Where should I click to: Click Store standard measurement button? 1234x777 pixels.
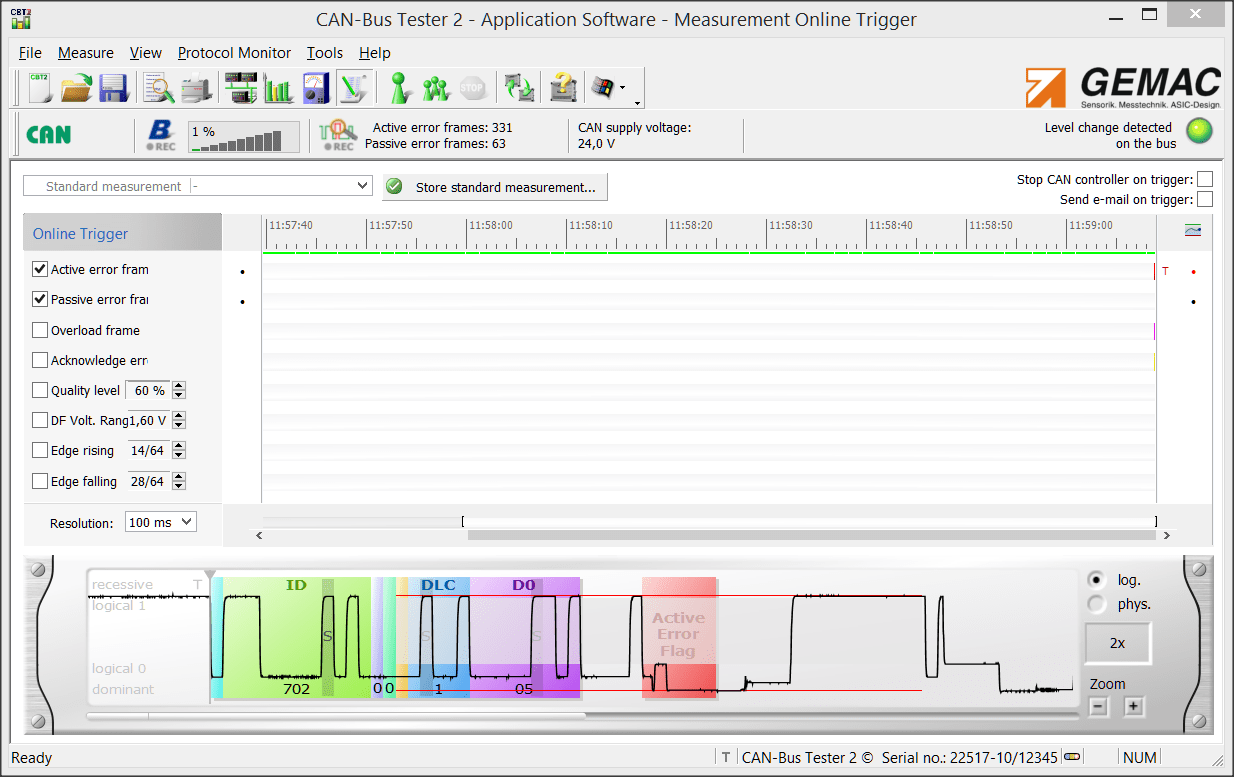pyautogui.click(x=495, y=187)
